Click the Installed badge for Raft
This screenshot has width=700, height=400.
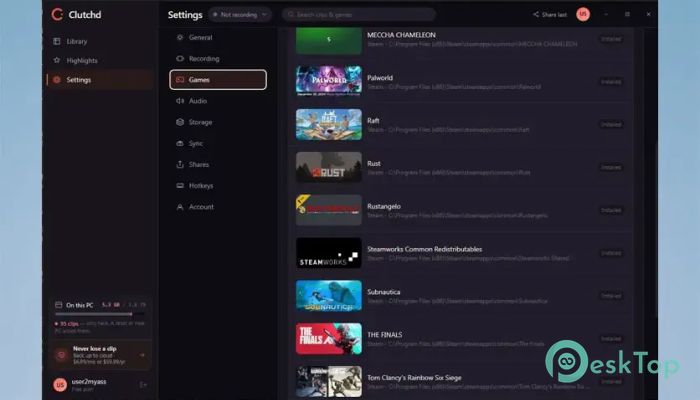(611, 124)
